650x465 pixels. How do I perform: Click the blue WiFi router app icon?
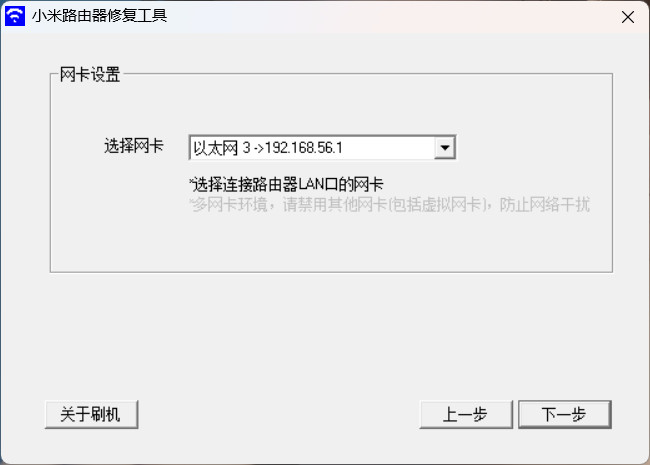(15, 16)
